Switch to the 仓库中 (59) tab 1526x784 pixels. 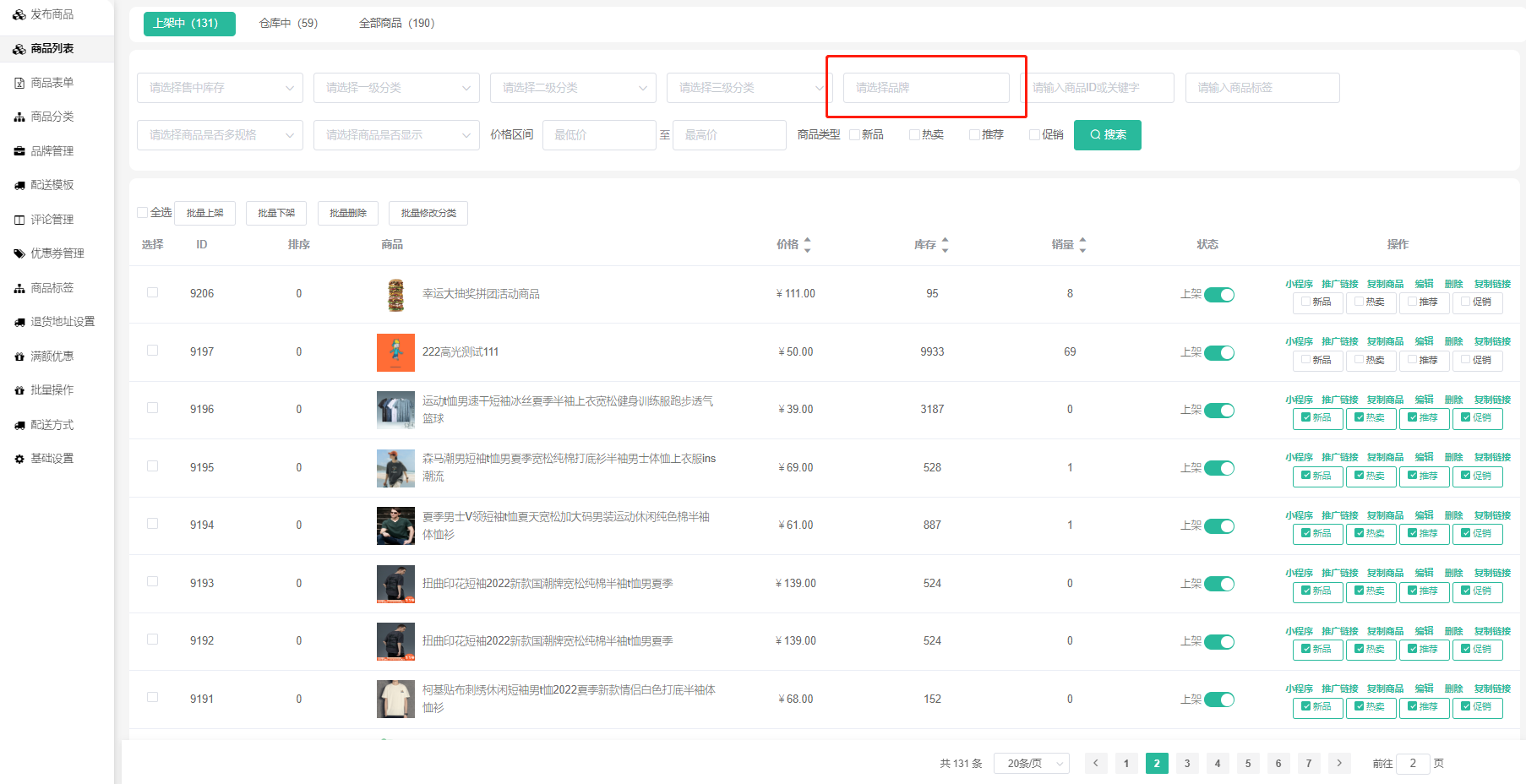(x=288, y=24)
